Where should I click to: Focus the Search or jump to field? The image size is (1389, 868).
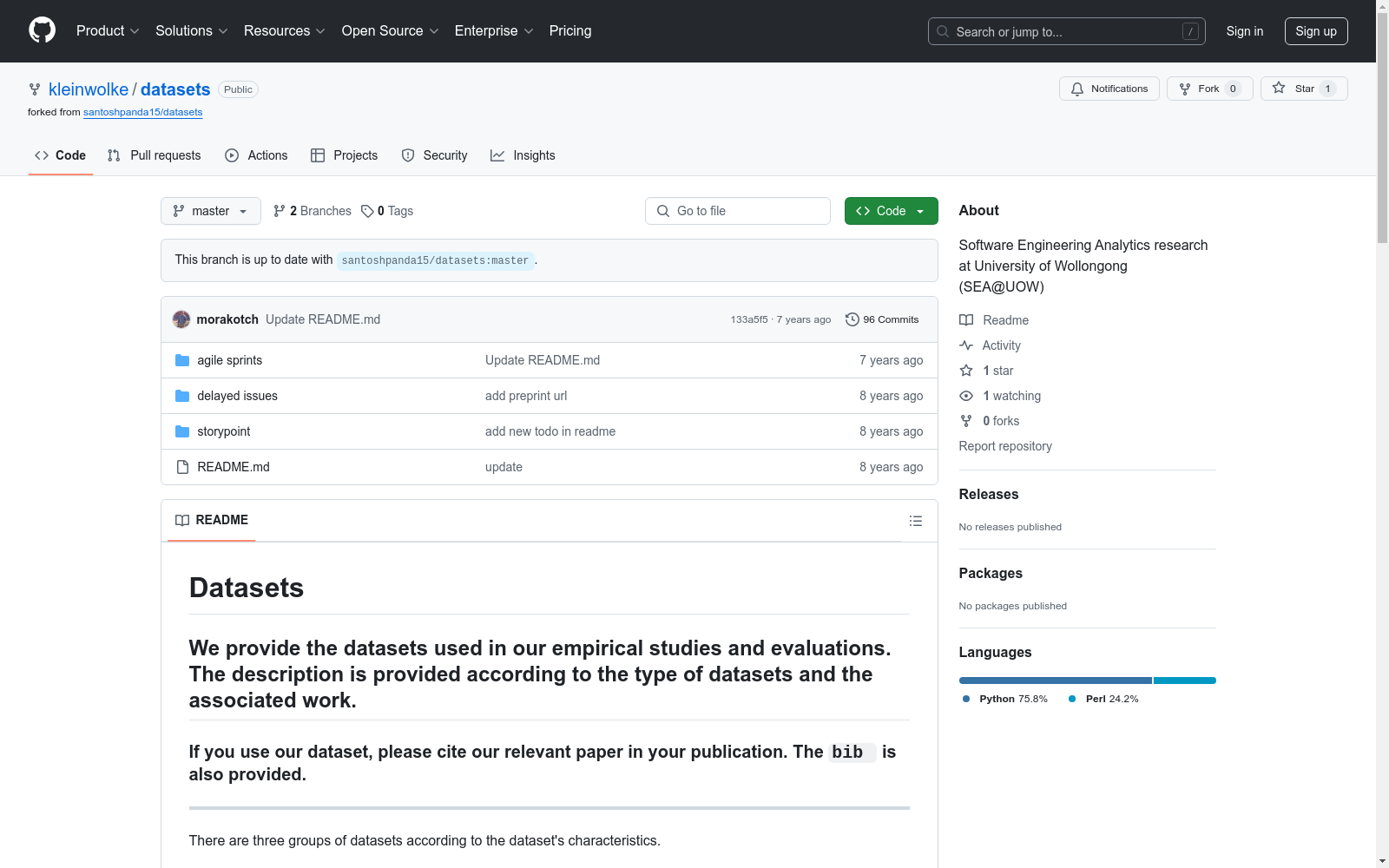1067,31
